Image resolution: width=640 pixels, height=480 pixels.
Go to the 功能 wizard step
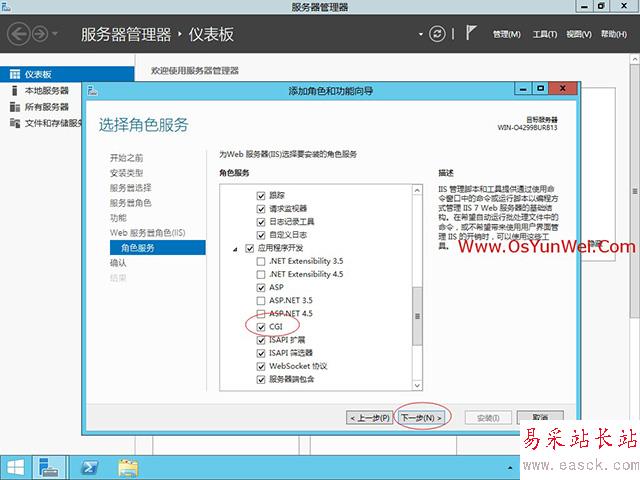click(x=118, y=218)
